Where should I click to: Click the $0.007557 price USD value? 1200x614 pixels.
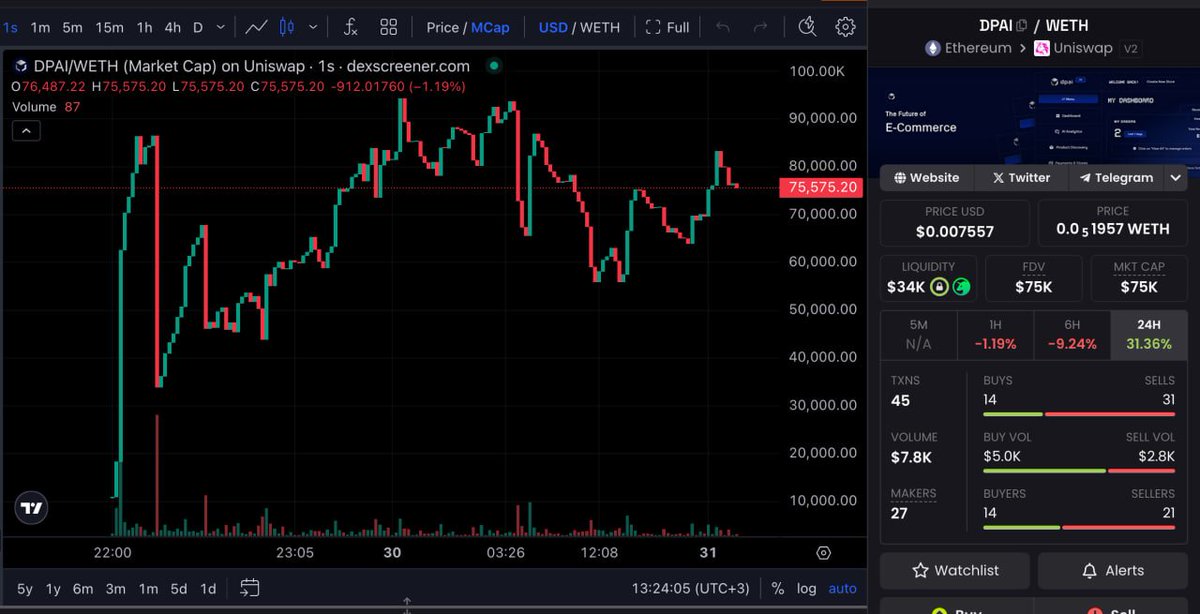(x=955, y=231)
